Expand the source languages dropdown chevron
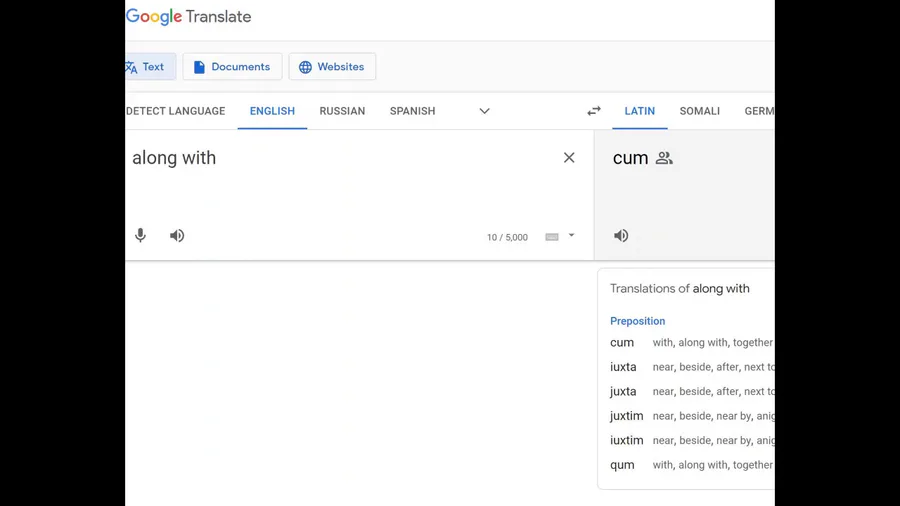This screenshot has width=900, height=506. tap(484, 111)
